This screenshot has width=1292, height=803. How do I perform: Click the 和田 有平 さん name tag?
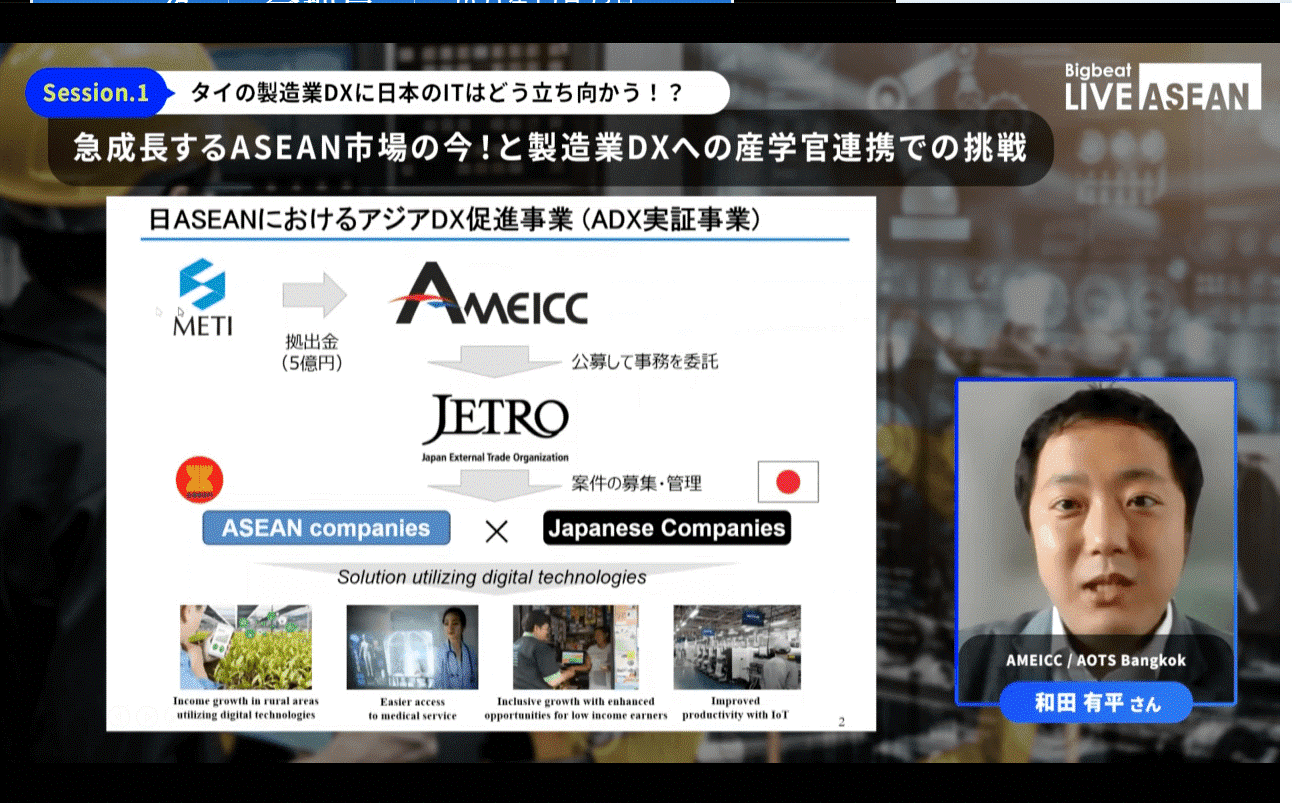(1097, 703)
